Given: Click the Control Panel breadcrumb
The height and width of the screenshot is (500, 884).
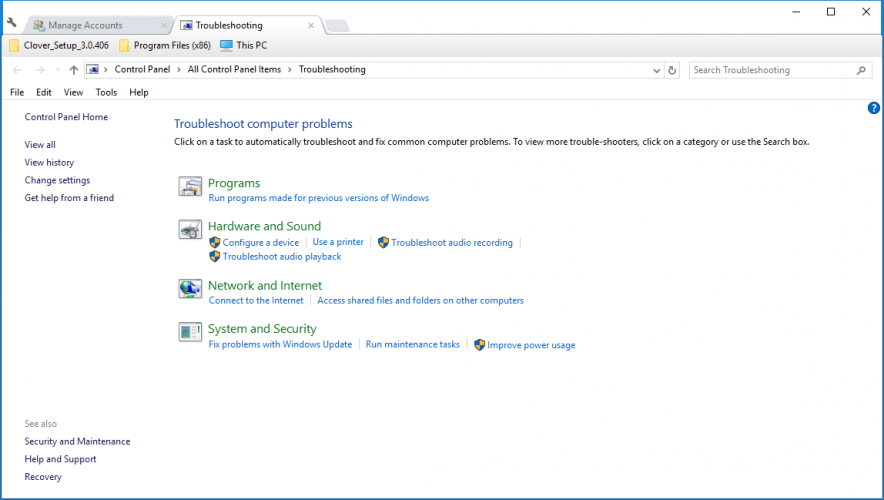Looking at the screenshot, I should 142,69.
